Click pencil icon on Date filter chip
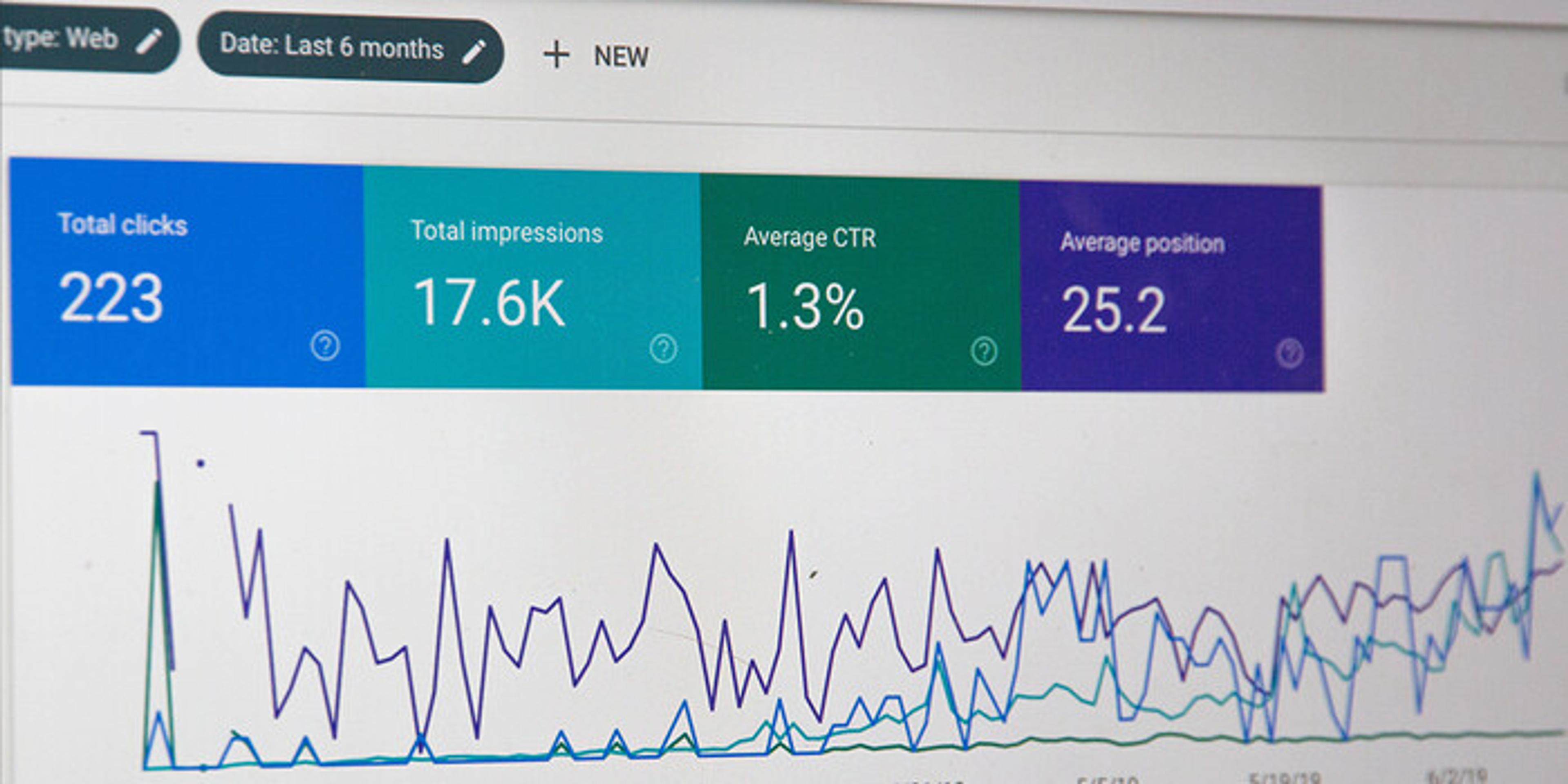1568x784 pixels. [x=474, y=52]
